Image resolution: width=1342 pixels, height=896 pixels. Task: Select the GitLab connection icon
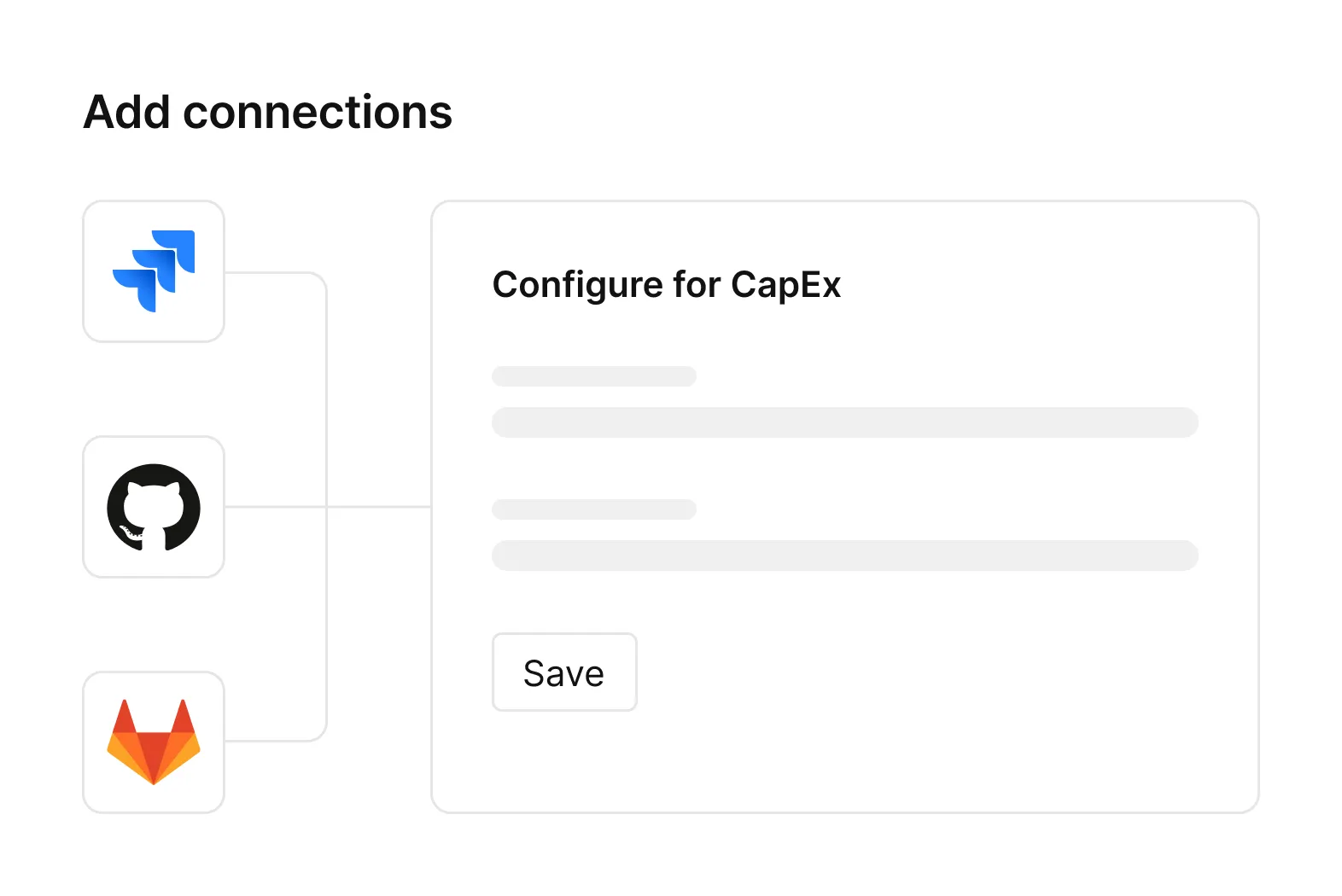coord(154,742)
